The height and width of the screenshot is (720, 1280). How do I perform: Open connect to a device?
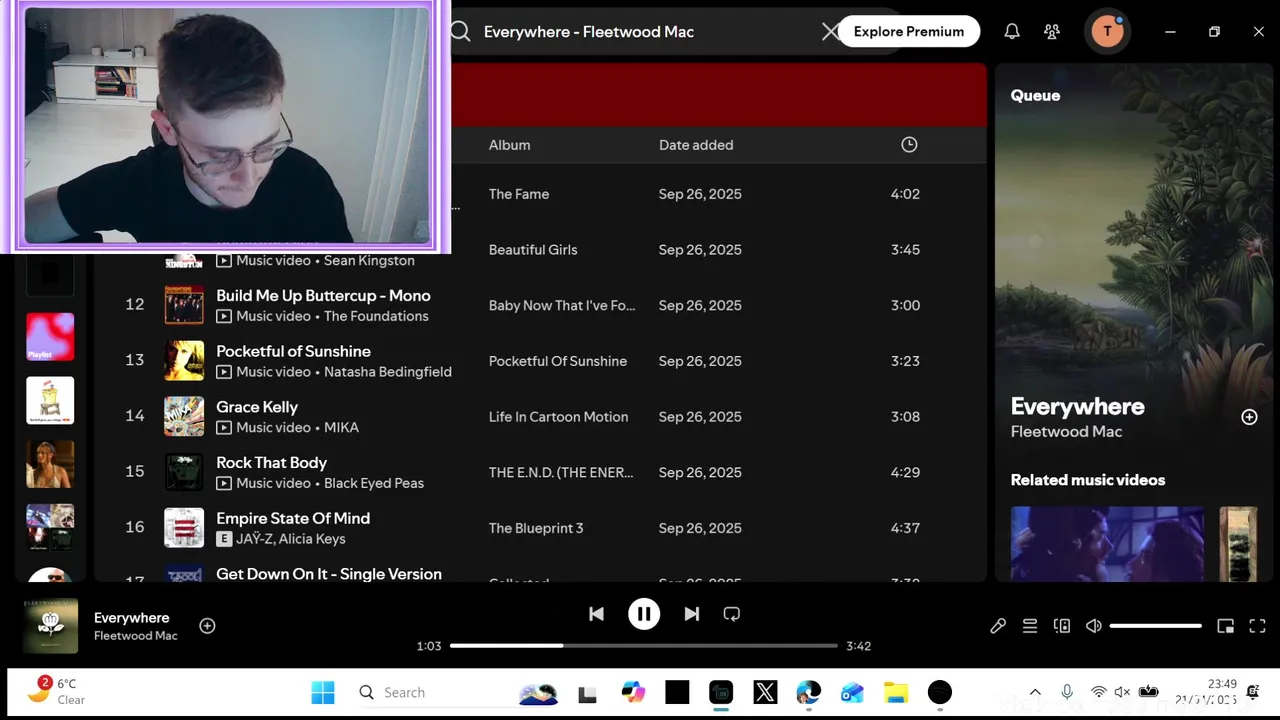(x=1062, y=626)
